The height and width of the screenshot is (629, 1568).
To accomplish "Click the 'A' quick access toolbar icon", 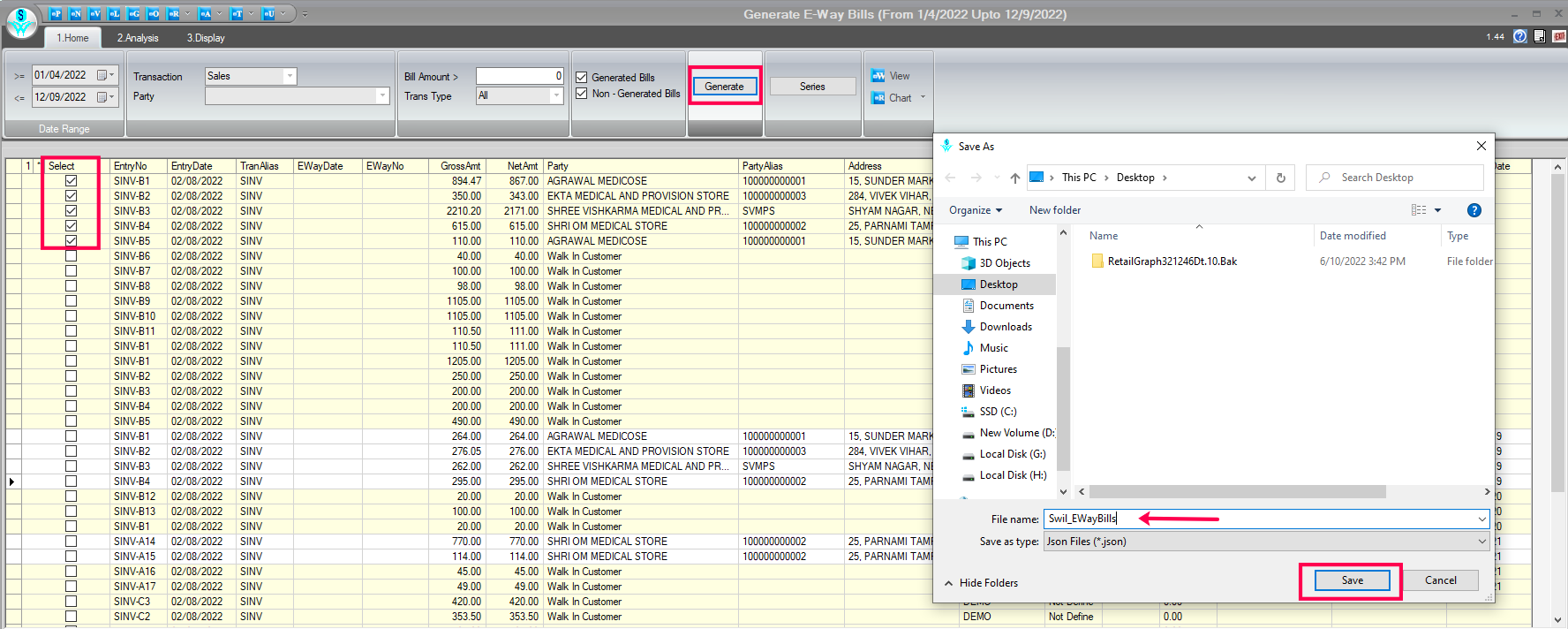I will point(205,14).
